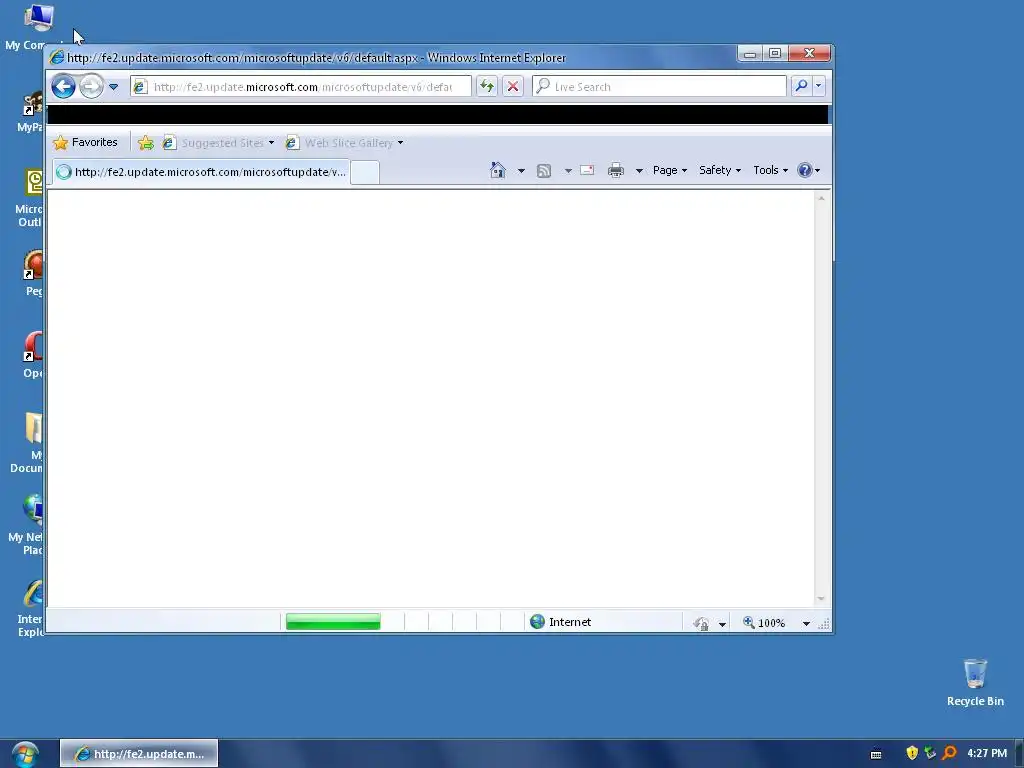Expand the zoom level dropdown arrow

click(807, 624)
